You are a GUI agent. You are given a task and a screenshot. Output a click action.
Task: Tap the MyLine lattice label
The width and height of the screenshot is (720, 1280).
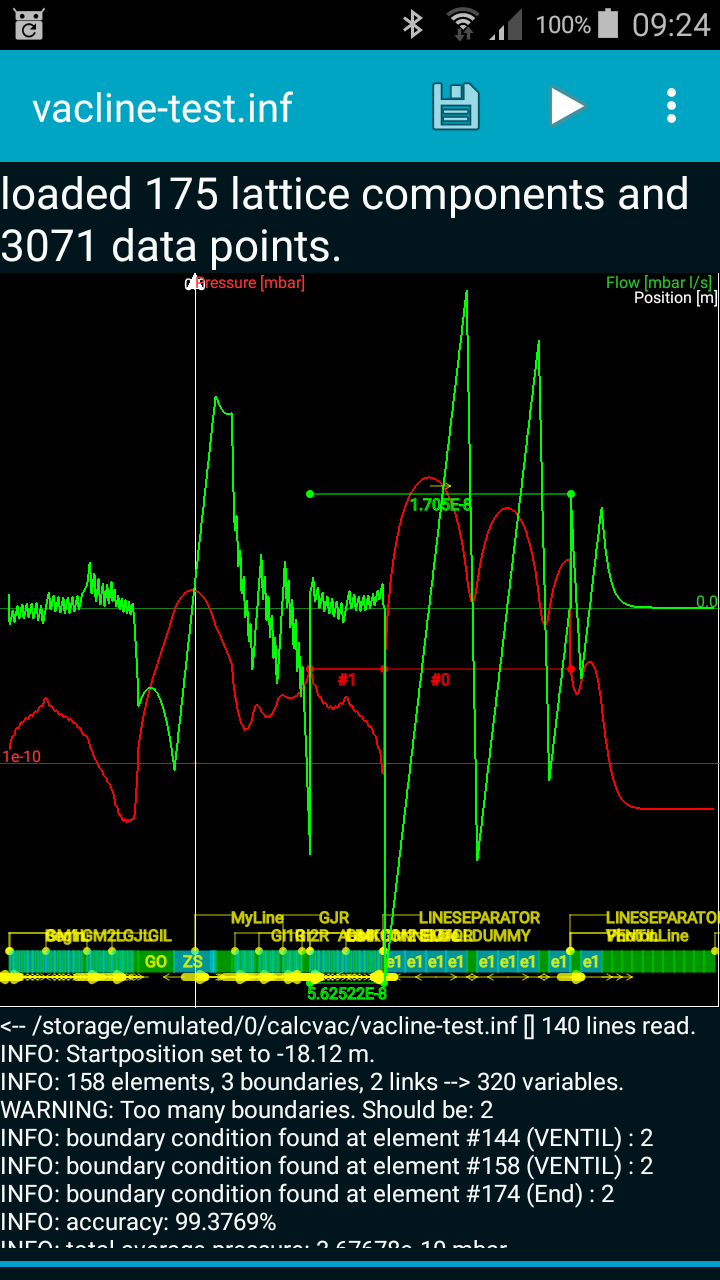(257, 918)
